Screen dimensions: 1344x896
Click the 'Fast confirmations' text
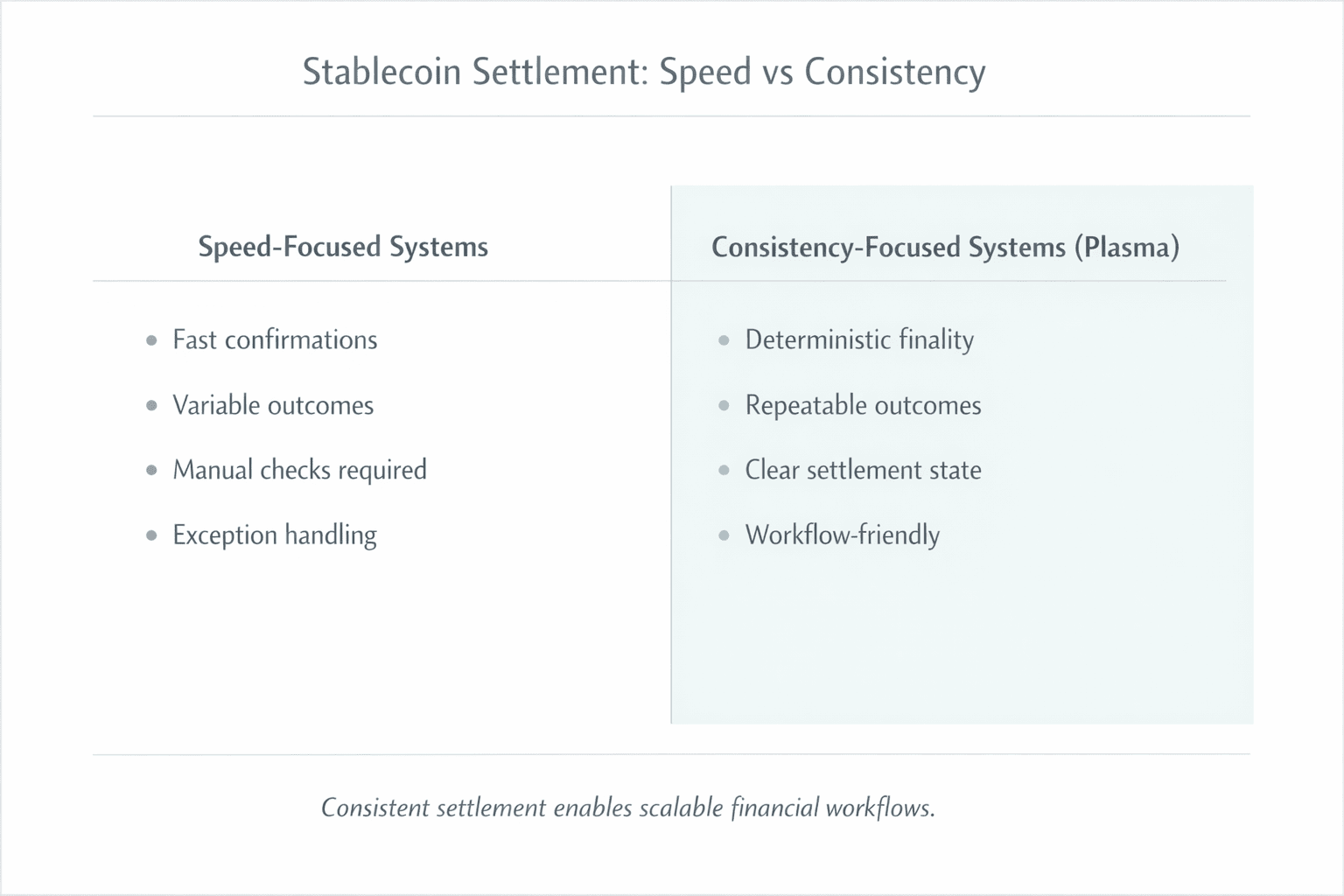click(x=275, y=339)
